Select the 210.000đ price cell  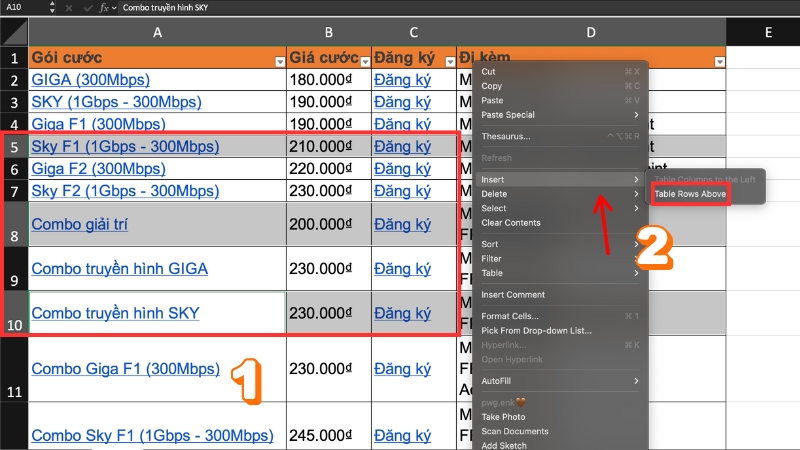coord(329,146)
